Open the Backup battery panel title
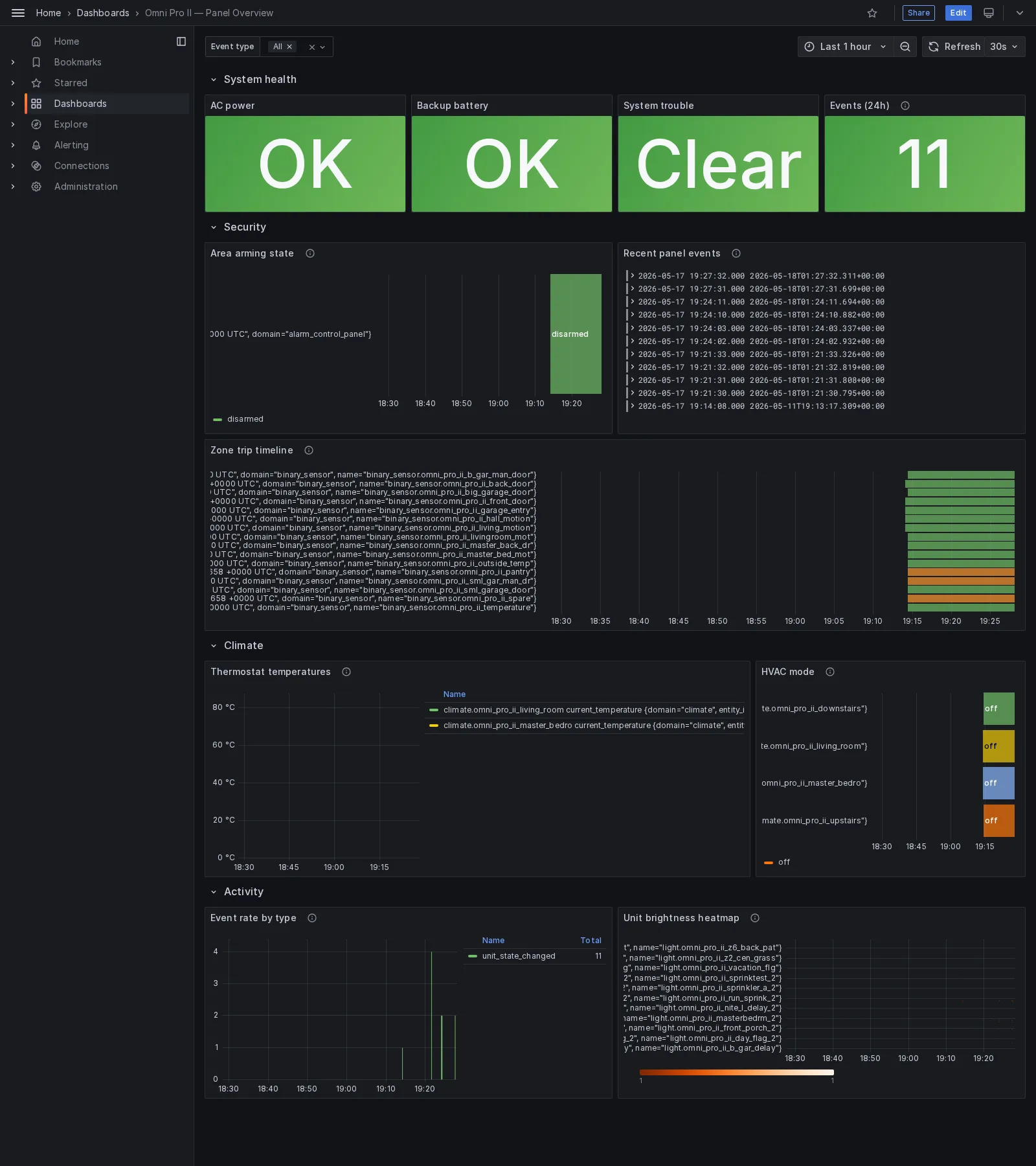The image size is (1036, 1166). [453, 106]
